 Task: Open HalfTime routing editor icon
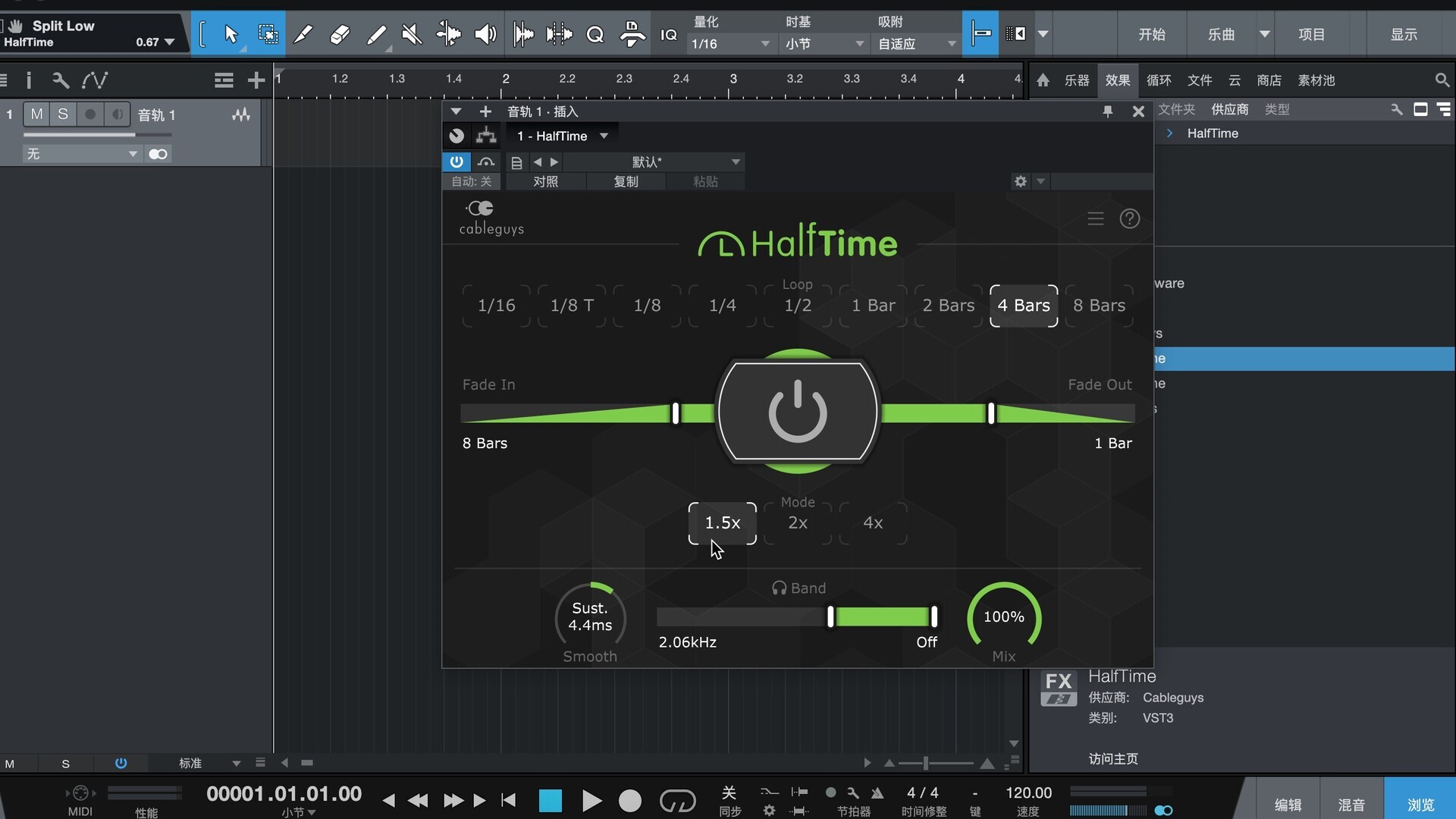[x=486, y=136]
